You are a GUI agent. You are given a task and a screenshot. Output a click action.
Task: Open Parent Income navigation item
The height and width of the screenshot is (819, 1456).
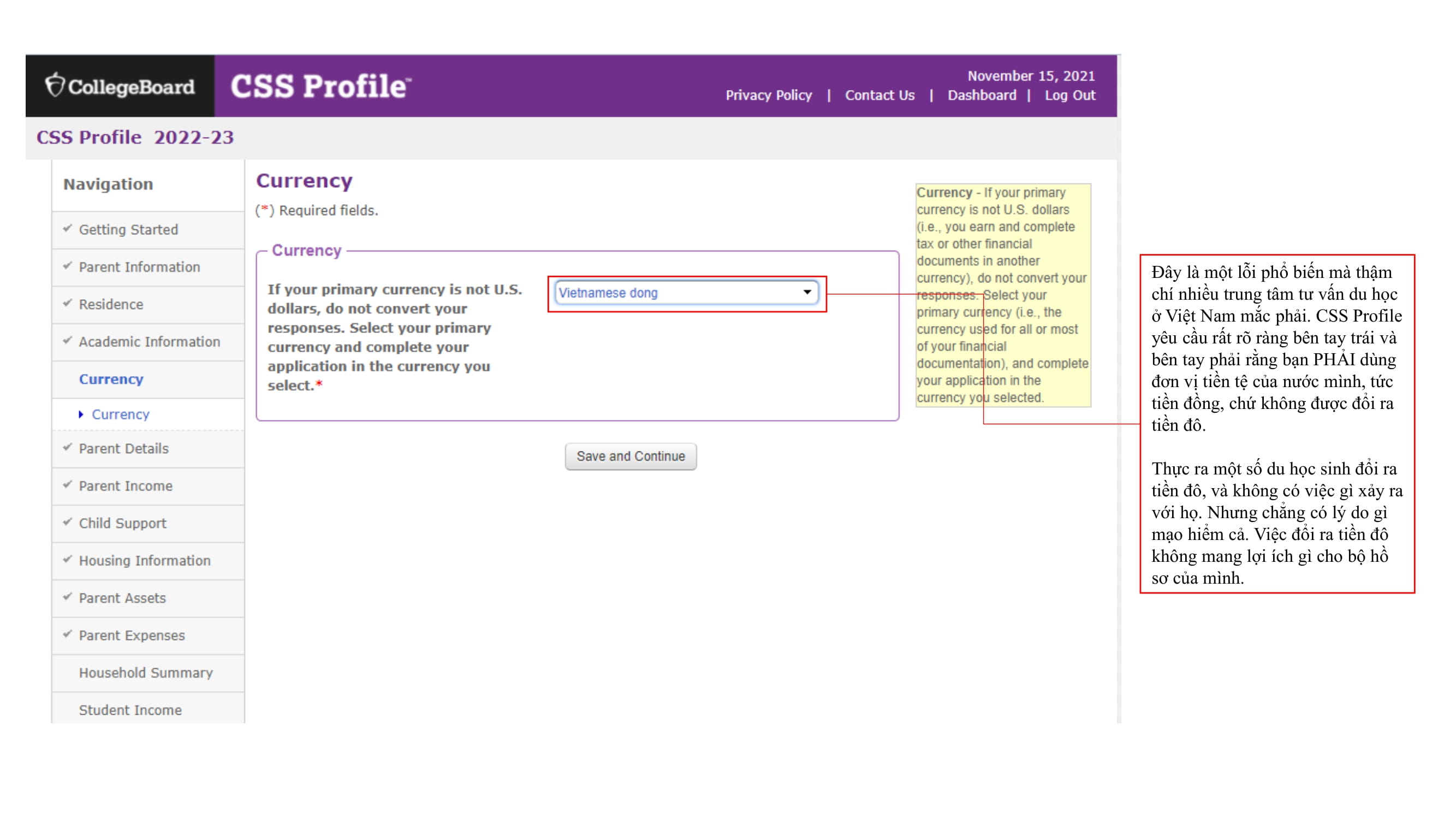[x=126, y=486]
